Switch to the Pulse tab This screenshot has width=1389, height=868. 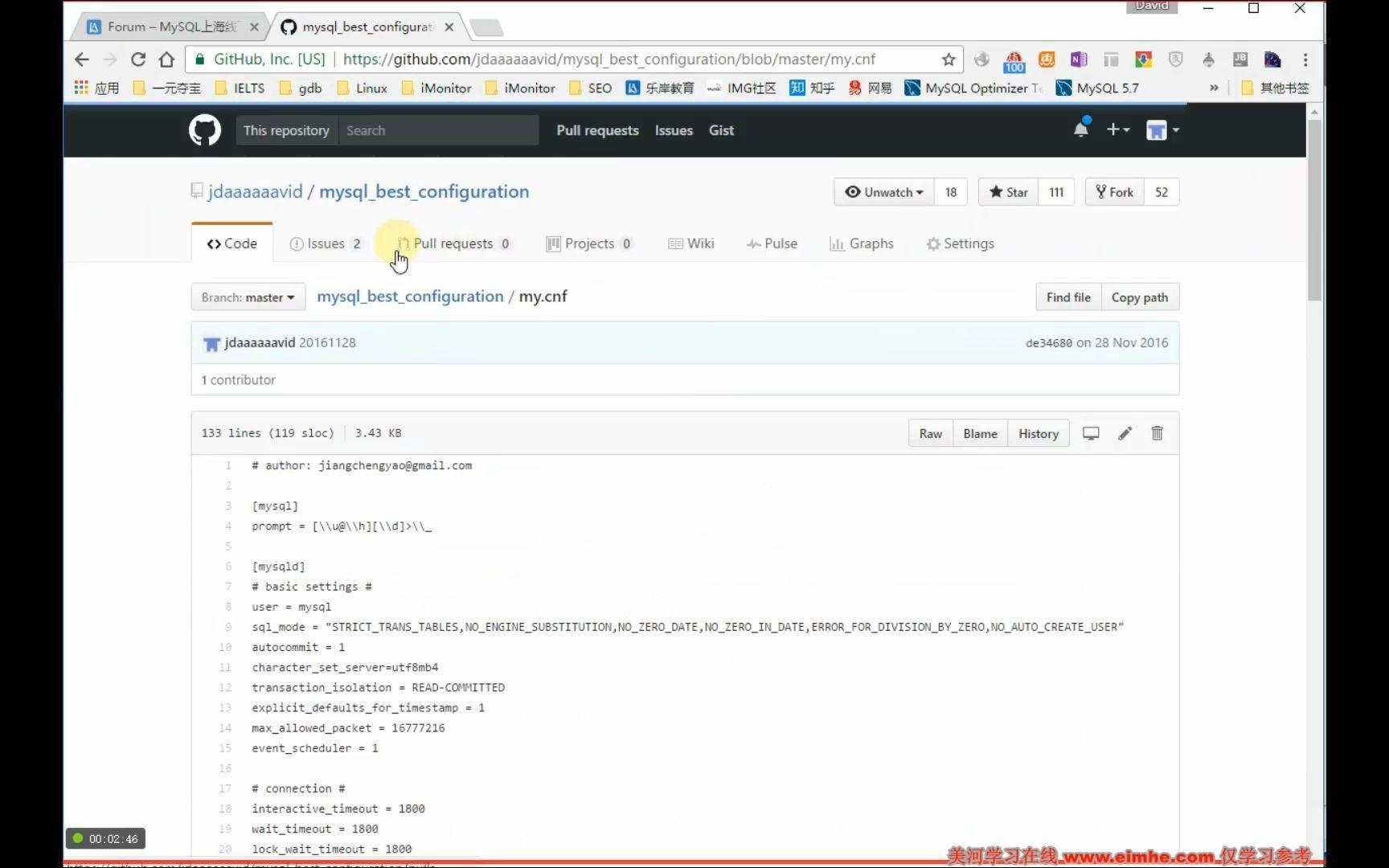[x=772, y=244]
